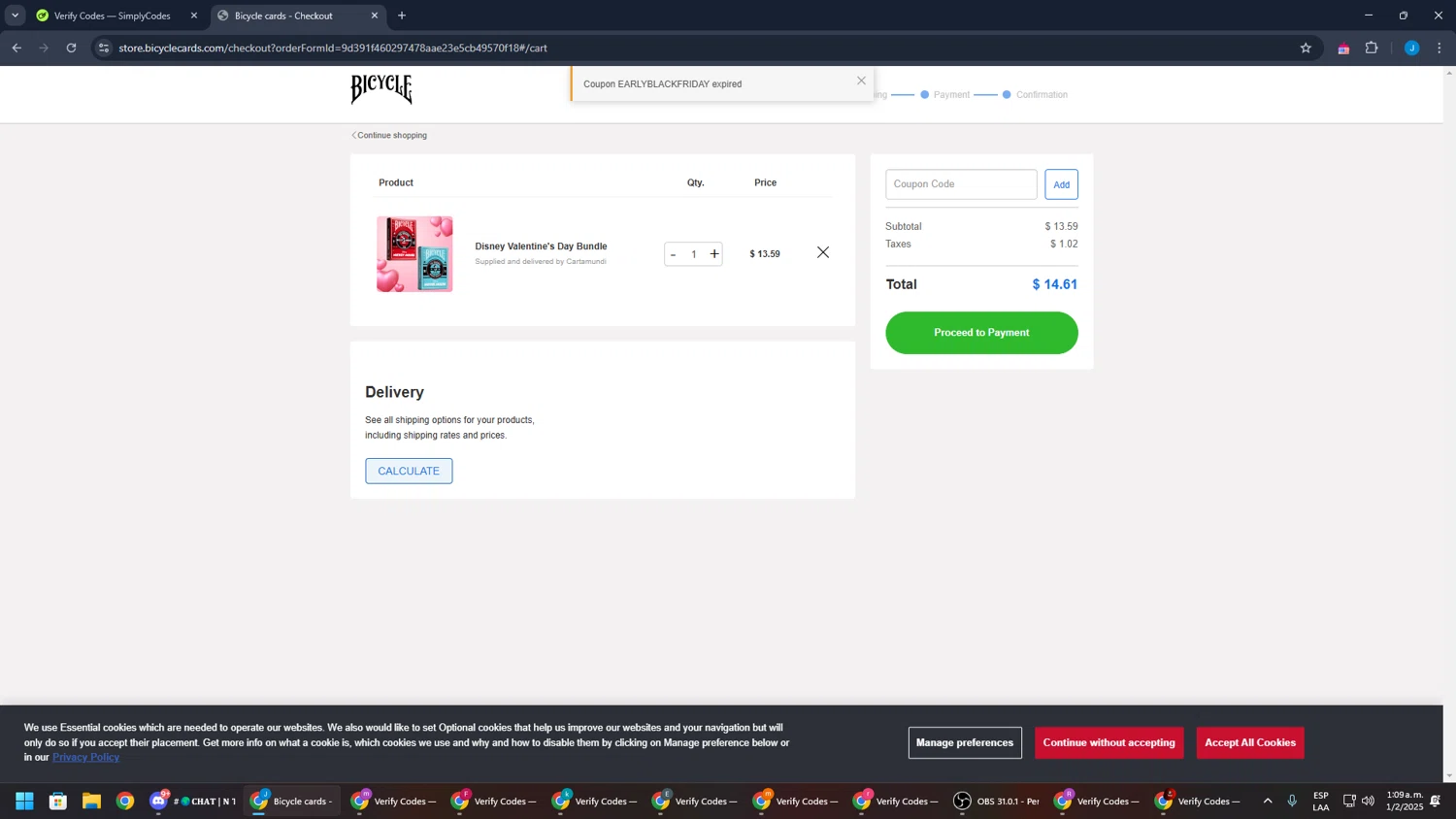Close the Bicycle cards - Checkout tab
Image resolution: width=1456 pixels, height=819 pixels.
coord(374,16)
